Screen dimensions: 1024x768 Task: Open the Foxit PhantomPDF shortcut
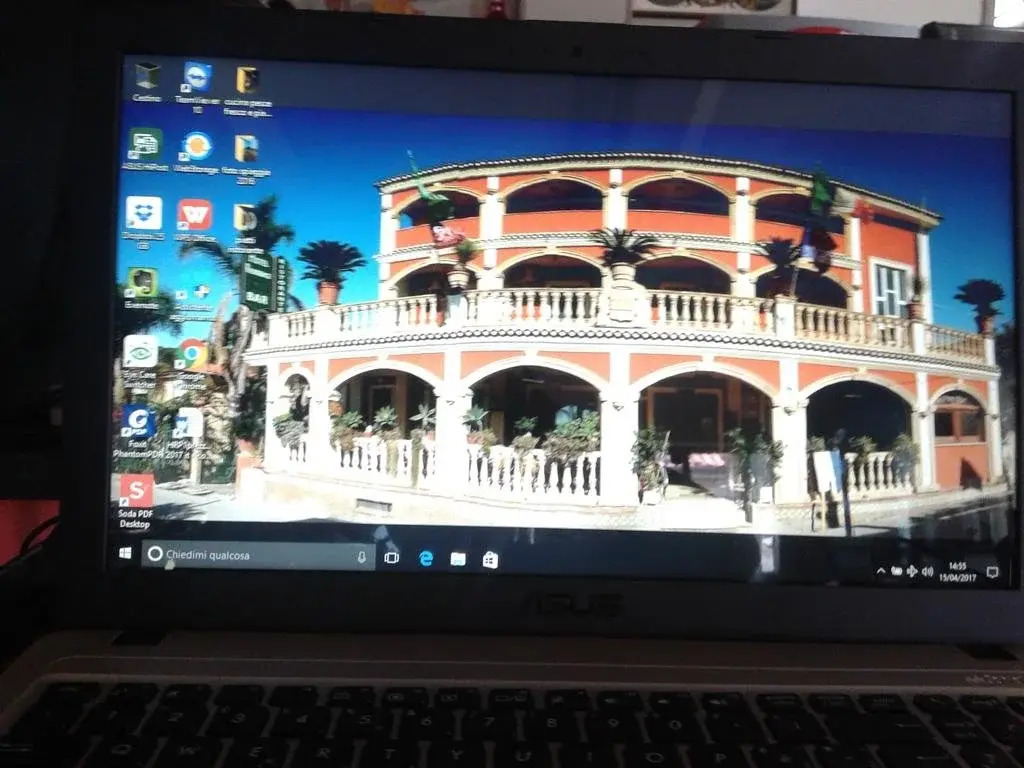138,423
